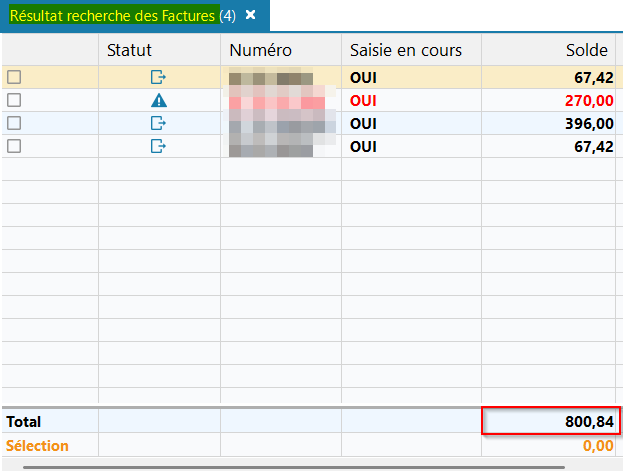The width and height of the screenshot is (623, 471).
Task: Click the status icon in the 396,00 row
Action: click(158, 123)
